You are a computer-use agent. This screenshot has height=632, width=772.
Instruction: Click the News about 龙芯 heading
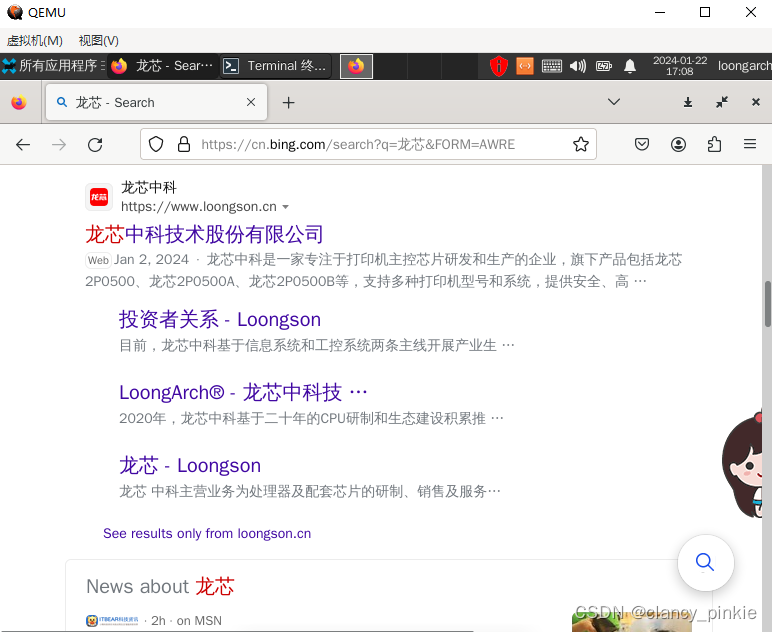160,586
